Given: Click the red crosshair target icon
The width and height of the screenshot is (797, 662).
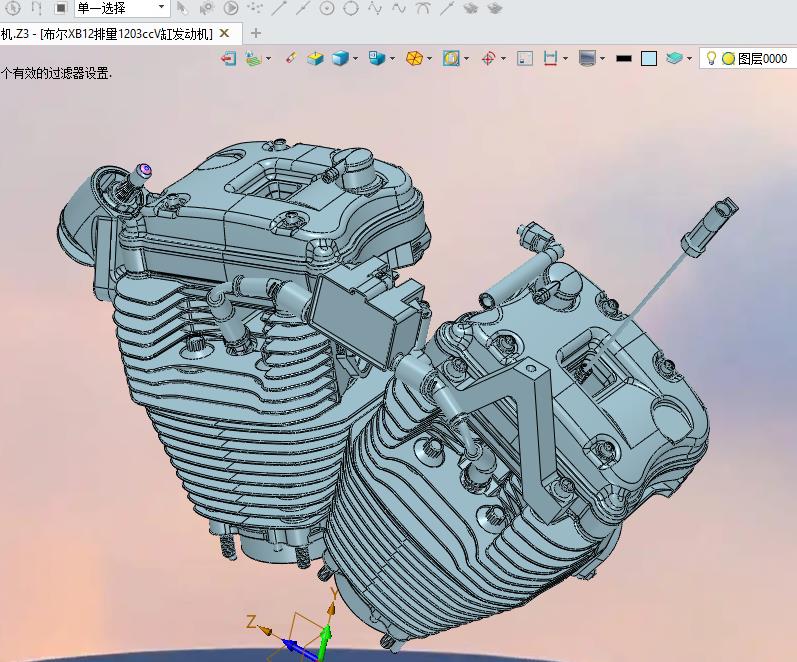Looking at the screenshot, I should [488, 58].
